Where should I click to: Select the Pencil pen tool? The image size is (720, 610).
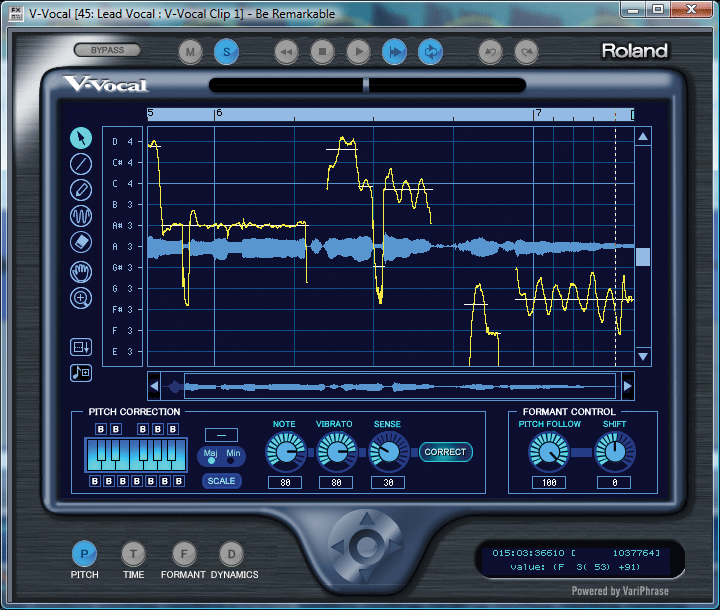81,190
